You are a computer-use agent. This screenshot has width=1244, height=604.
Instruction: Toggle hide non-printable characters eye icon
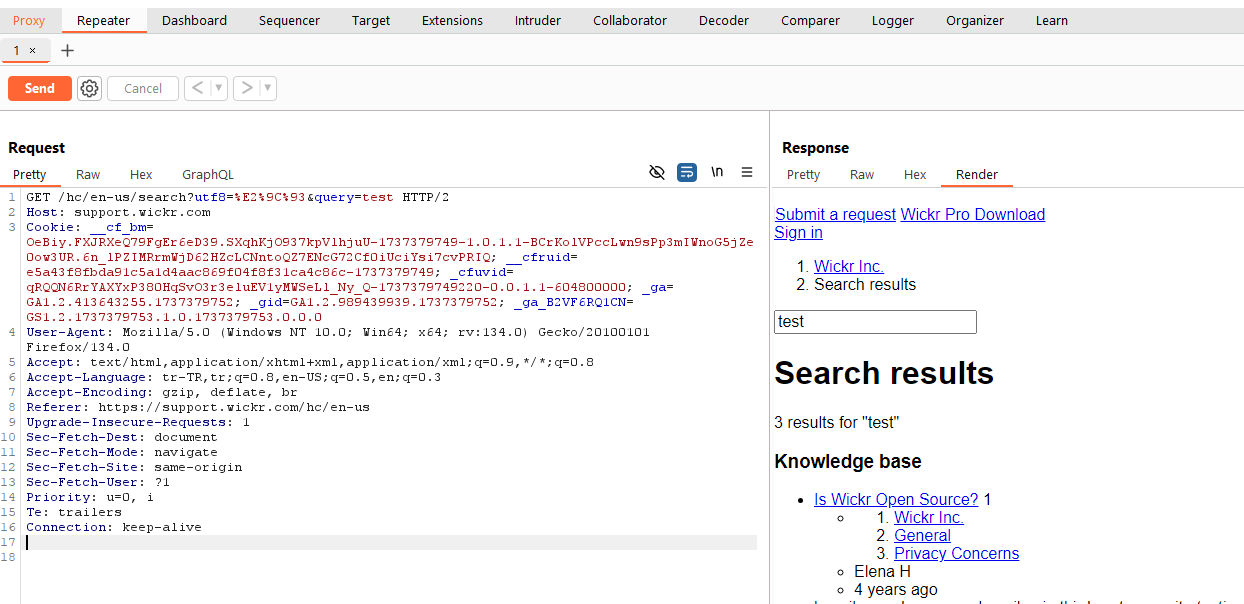point(657,172)
